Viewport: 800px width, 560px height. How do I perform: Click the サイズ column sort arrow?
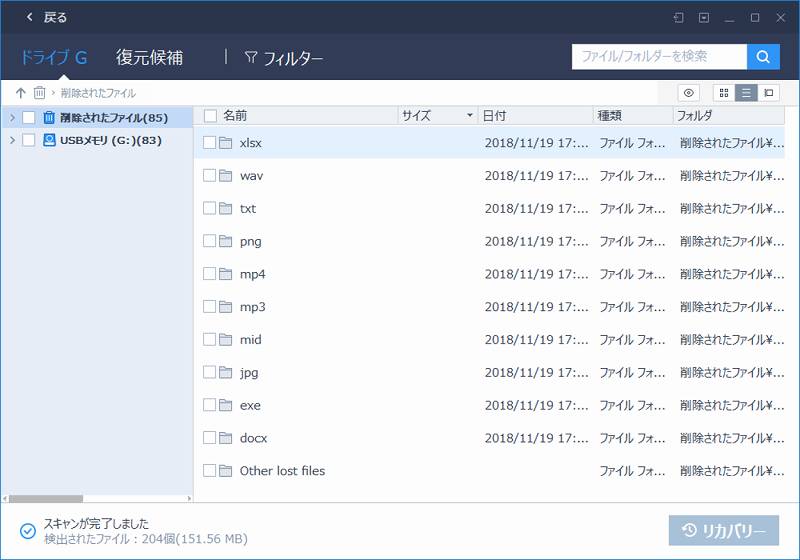(470, 116)
